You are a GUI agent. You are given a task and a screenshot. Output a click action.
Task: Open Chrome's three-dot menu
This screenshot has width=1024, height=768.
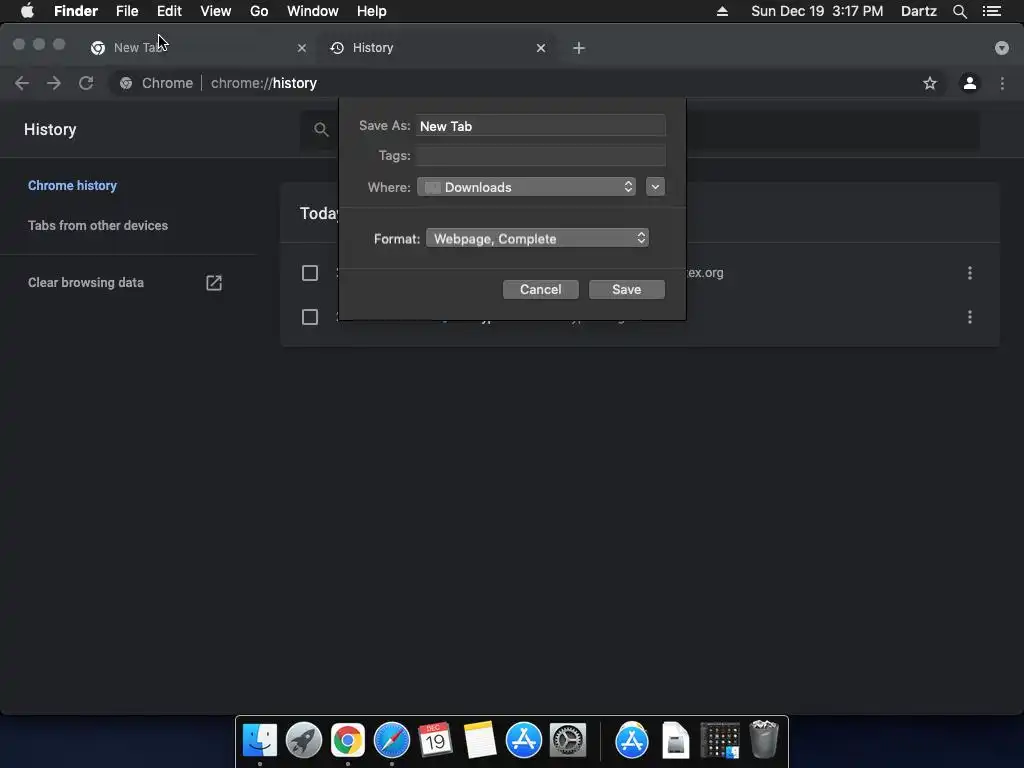pos(1002,83)
